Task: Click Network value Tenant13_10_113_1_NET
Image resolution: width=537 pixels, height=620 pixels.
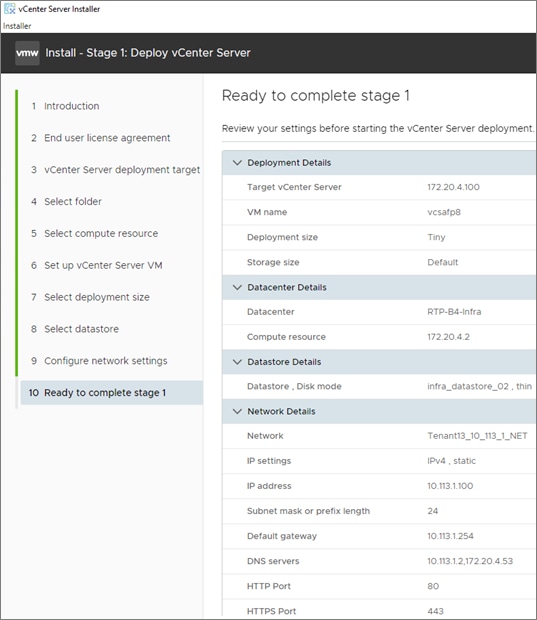Action: (x=477, y=436)
